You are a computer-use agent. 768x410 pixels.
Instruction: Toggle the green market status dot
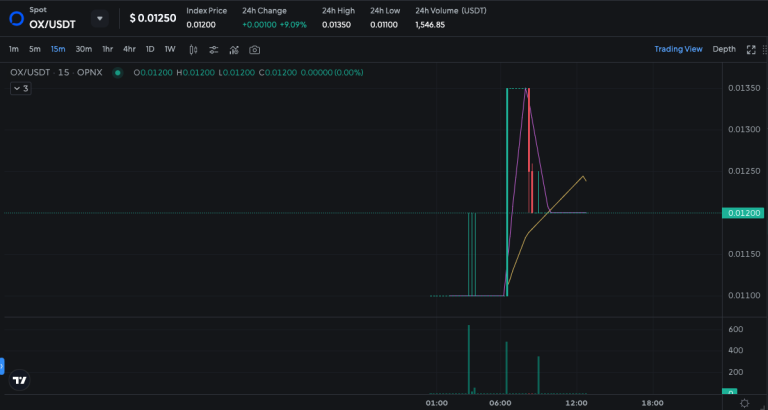point(118,72)
